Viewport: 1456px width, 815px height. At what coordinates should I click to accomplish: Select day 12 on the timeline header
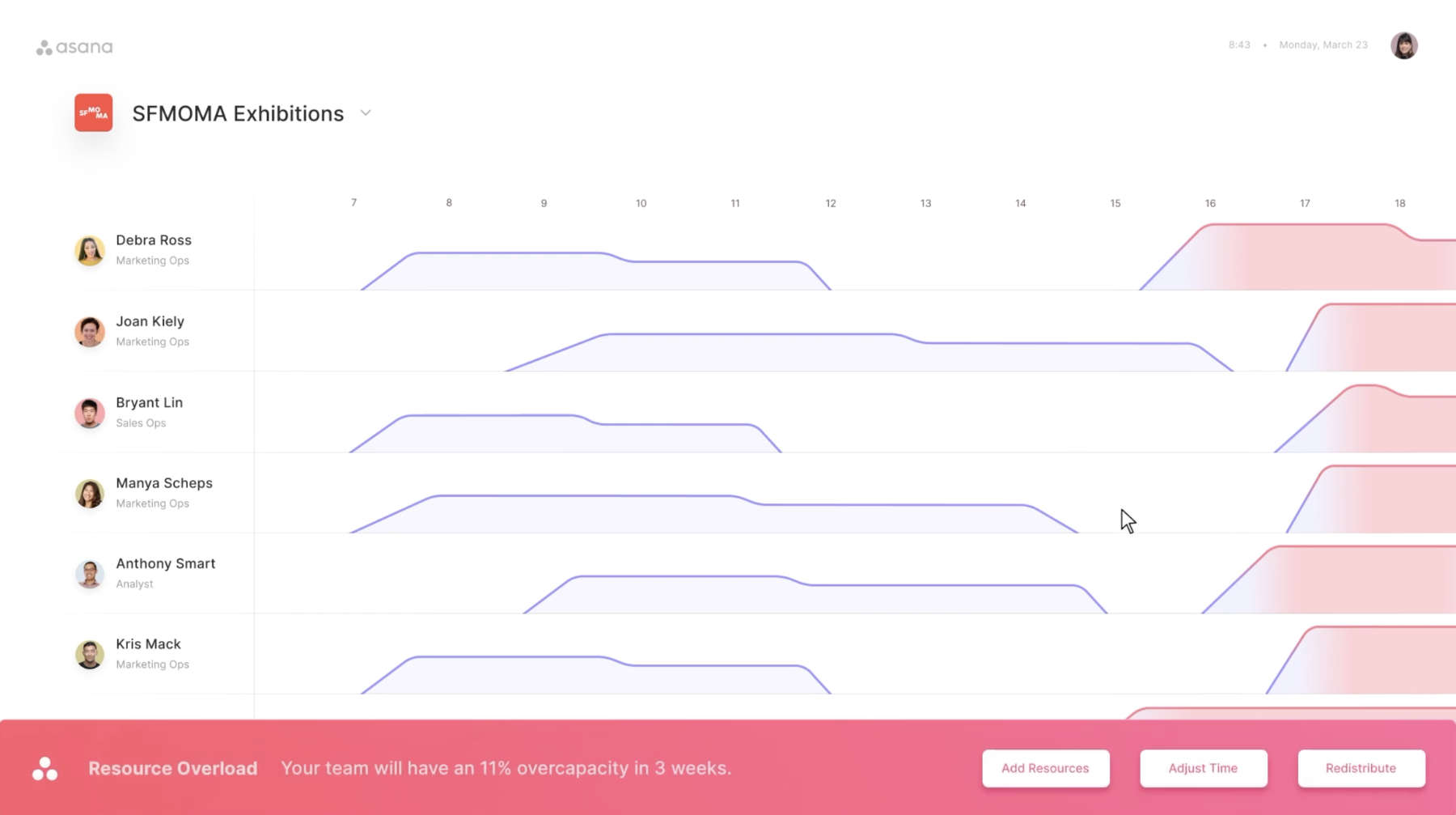(831, 203)
